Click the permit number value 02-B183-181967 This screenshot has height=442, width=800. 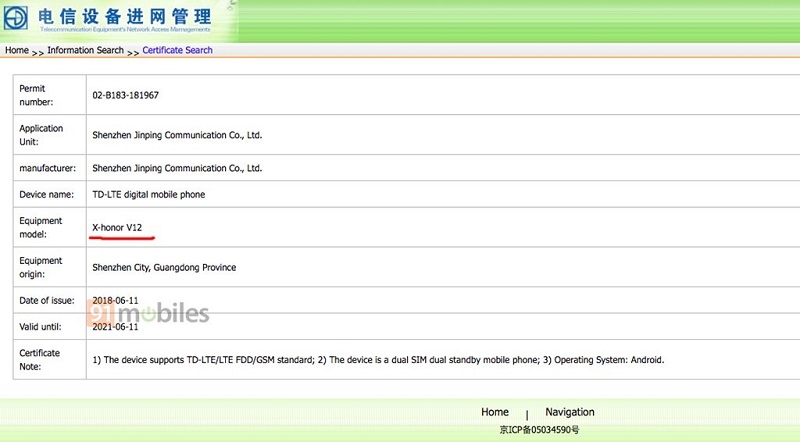[x=125, y=95]
